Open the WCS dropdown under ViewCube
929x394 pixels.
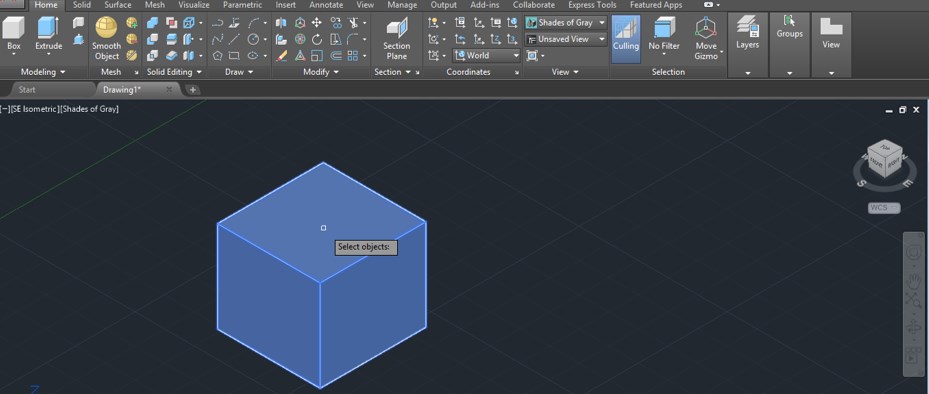pyautogui.click(x=884, y=207)
